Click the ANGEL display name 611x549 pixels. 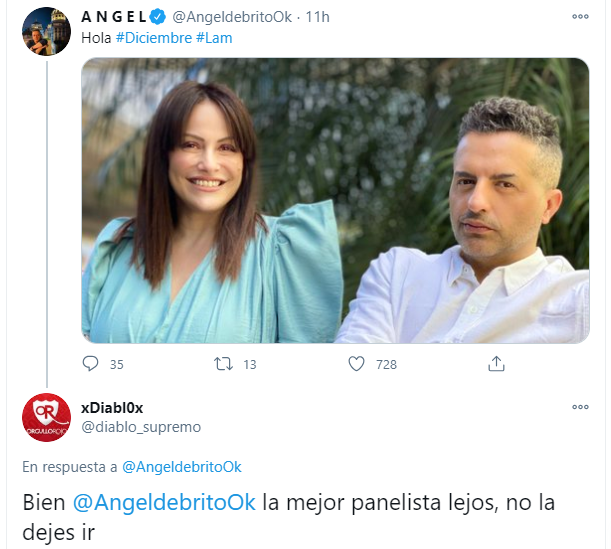click(113, 17)
